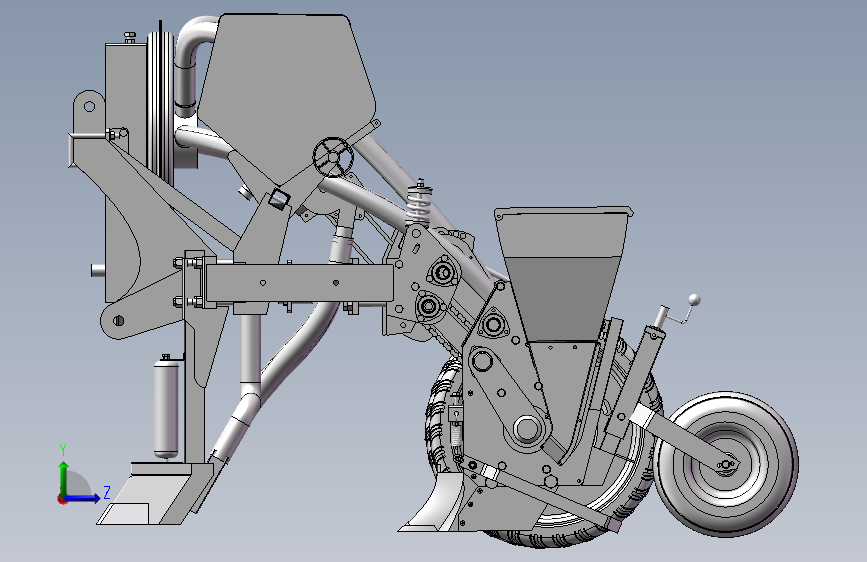The image size is (867, 562).
Task: Click the blue Z axis of the triad
Action: [x=83, y=498]
